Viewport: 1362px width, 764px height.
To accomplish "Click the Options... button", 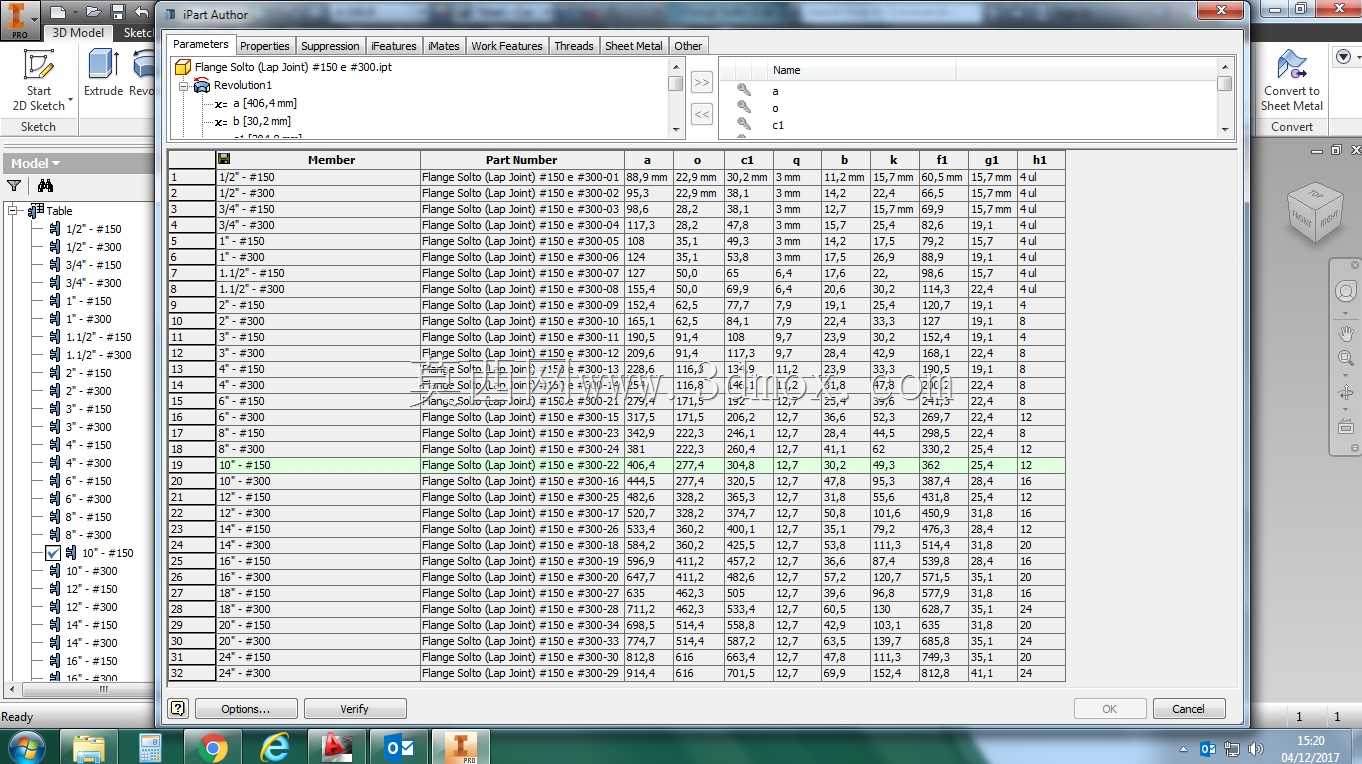I will point(246,709).
